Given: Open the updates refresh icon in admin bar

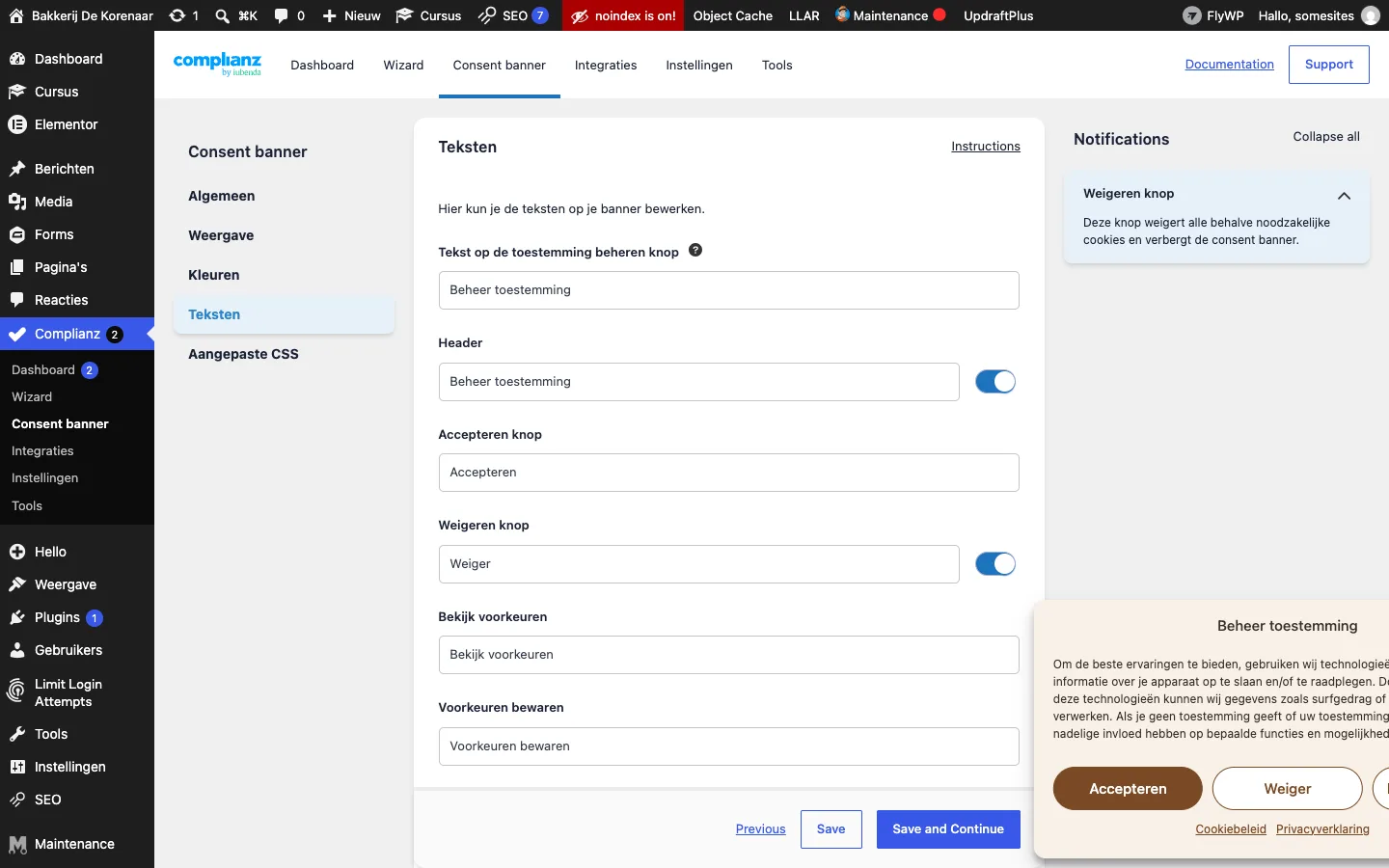Looking at the screenshot, I should [x=177, y=15].
